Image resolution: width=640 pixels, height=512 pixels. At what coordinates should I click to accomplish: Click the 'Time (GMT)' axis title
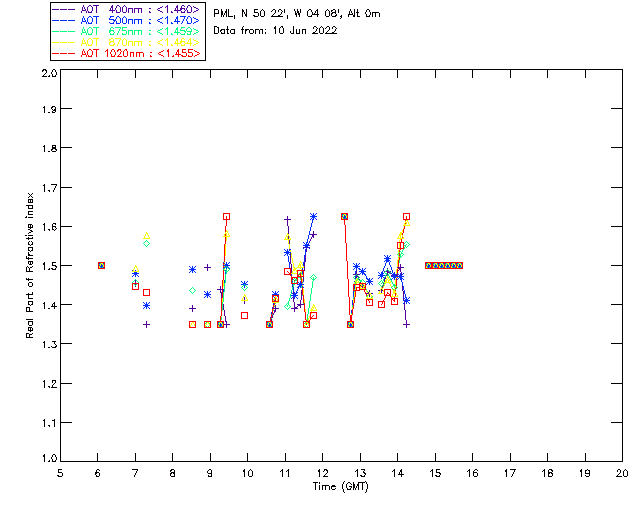(x=341, y=487)
